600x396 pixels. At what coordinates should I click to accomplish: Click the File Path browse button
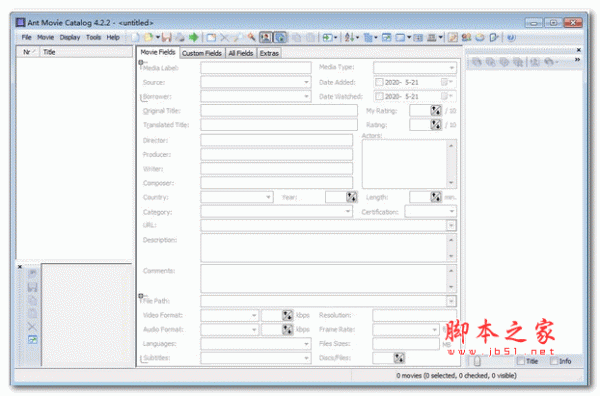pos(451,301)
